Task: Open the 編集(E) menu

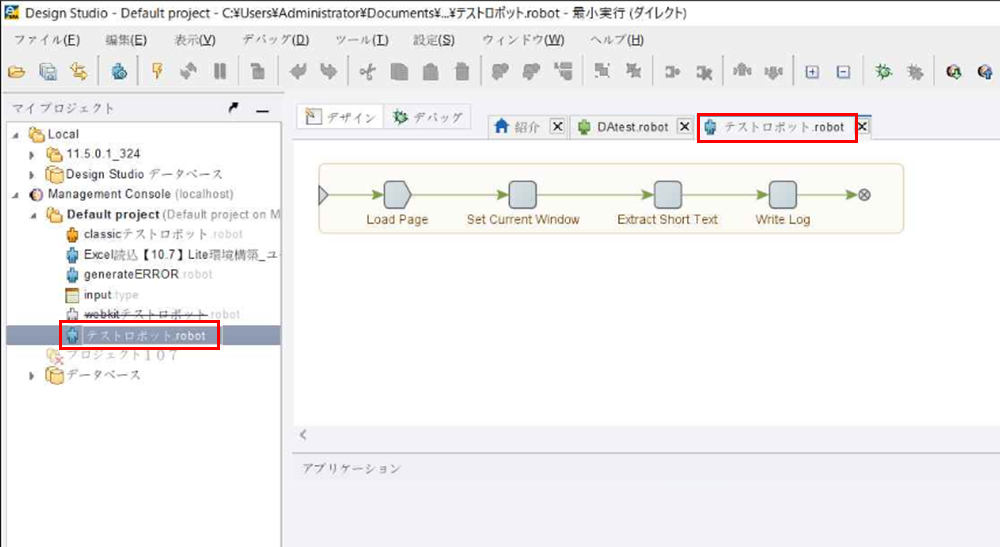Action: (126, 40)
